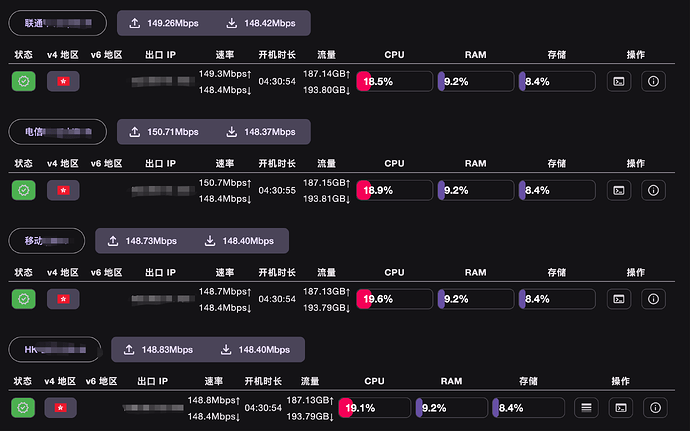Show info details for the 移动 server
The image size is (690, 431).
654,298
